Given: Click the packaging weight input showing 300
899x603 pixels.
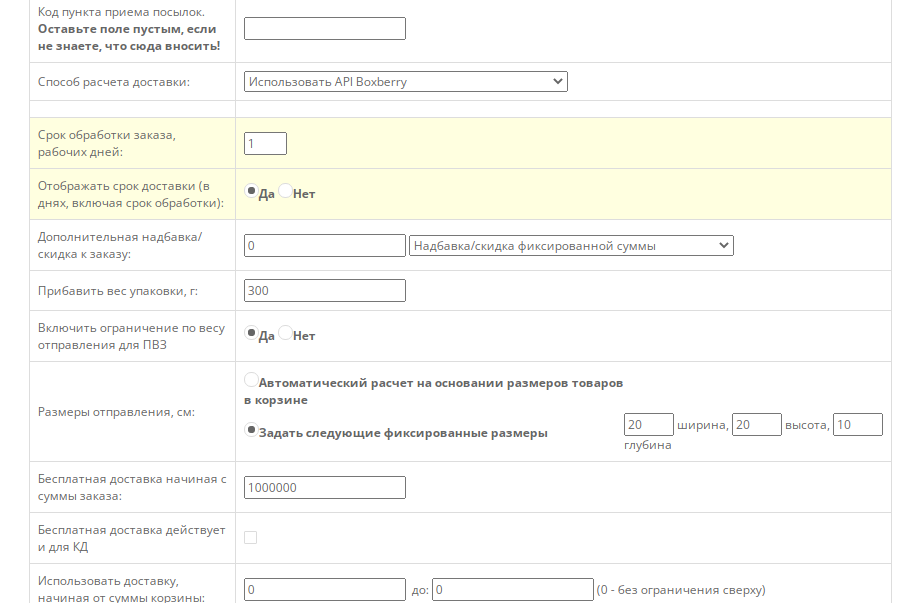Looking at the screenshot, I should click(x=324, y=290).
